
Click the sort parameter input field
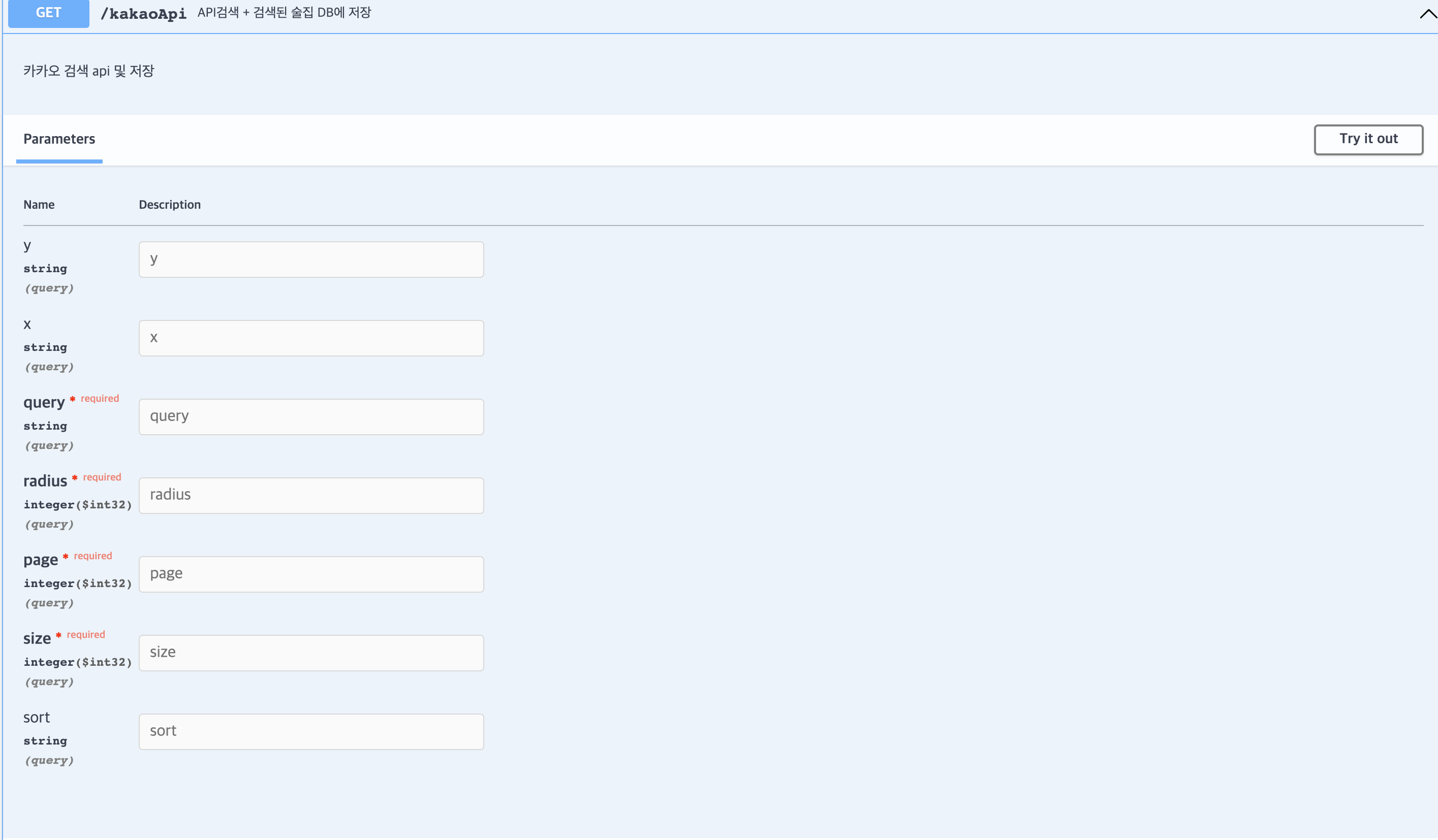(x=311, y=732)
